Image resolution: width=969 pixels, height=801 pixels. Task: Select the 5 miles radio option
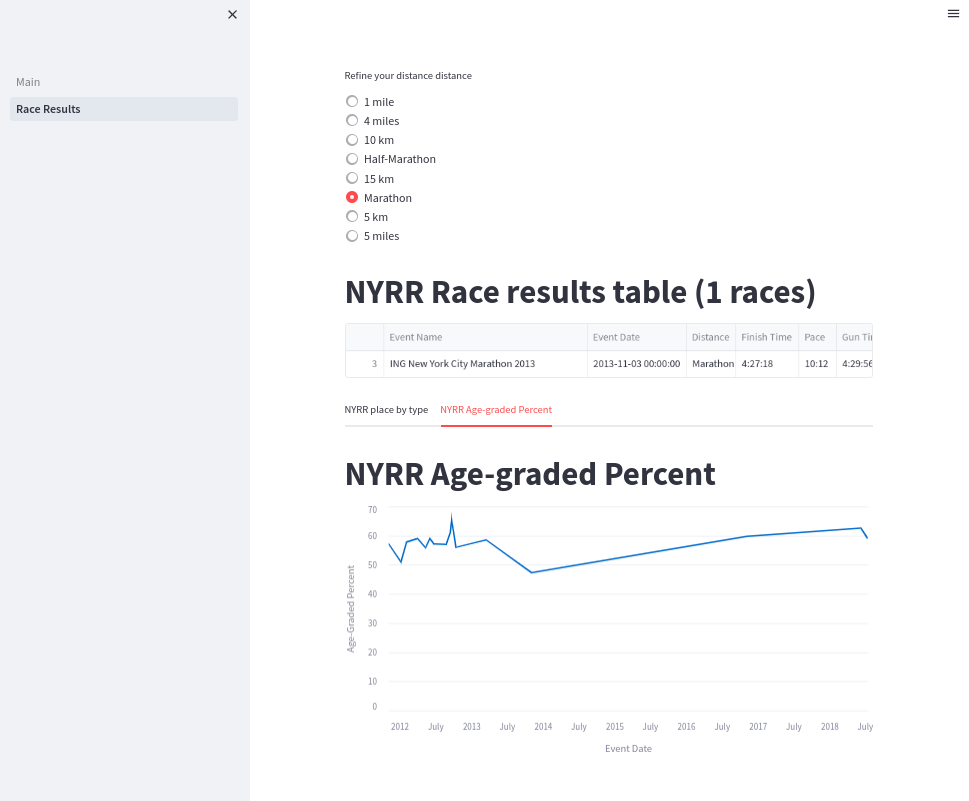[352, 236]
